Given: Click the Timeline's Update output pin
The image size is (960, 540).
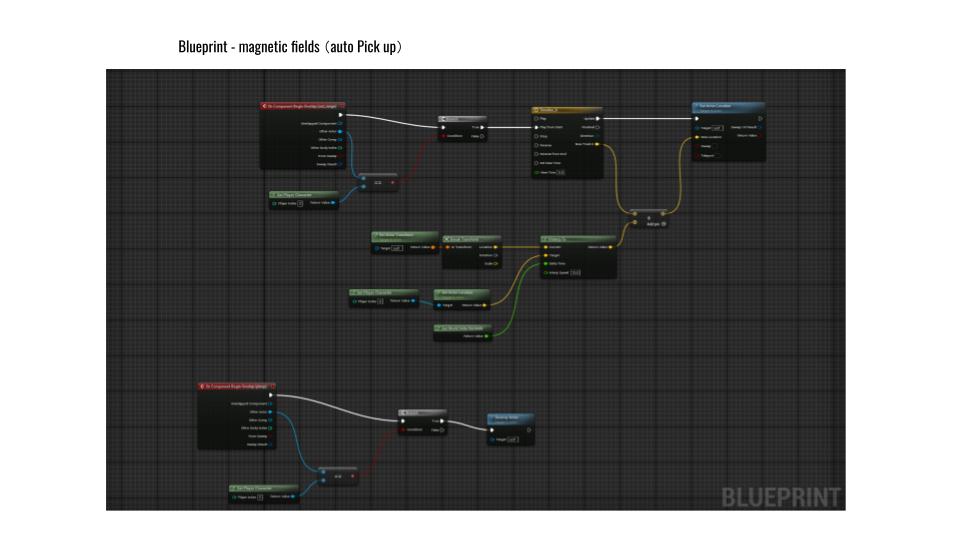Looking at the screenshot, I should (598, 118).
